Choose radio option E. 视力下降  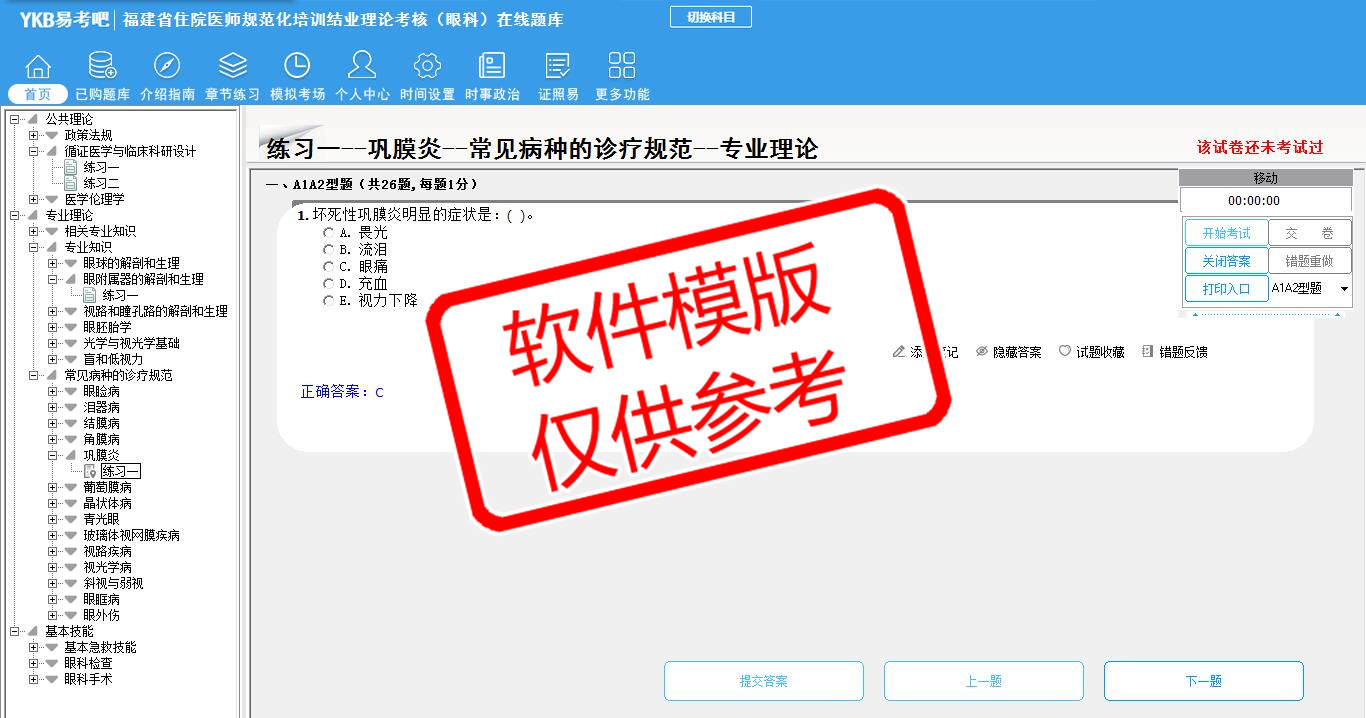point(328,301)
